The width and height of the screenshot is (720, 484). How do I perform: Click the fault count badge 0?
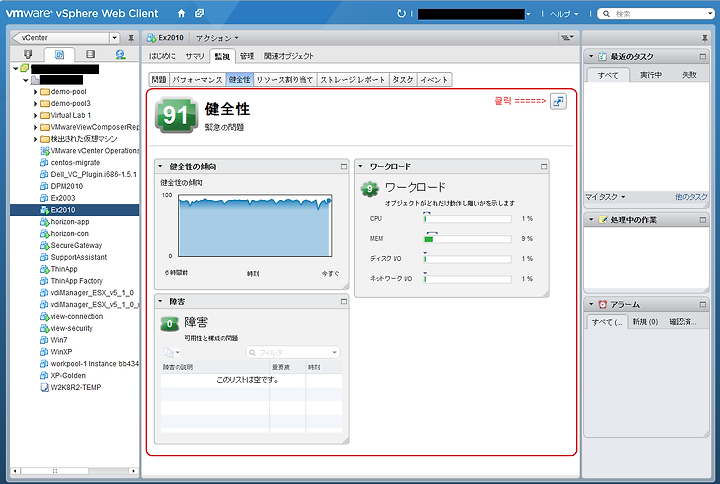[x=169, y=324]
